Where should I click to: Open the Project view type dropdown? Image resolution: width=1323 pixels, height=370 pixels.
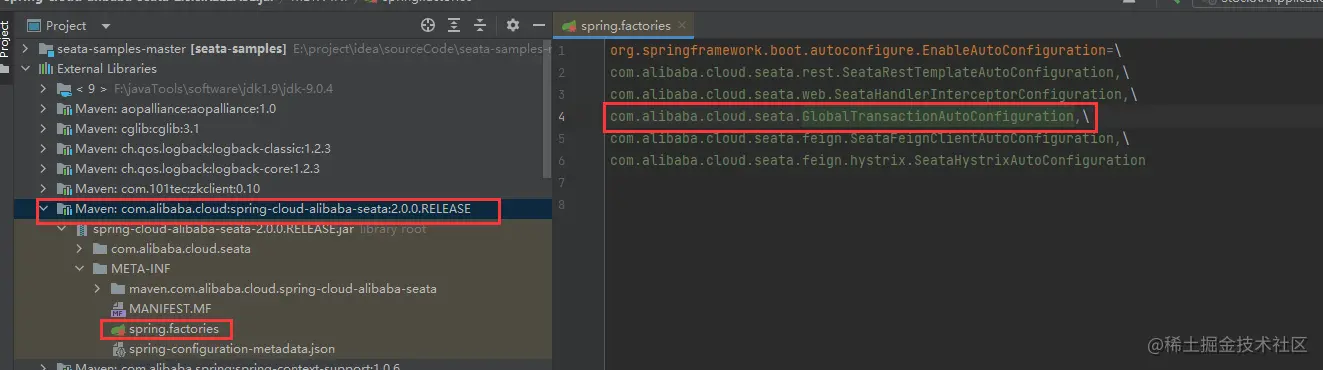106,26
